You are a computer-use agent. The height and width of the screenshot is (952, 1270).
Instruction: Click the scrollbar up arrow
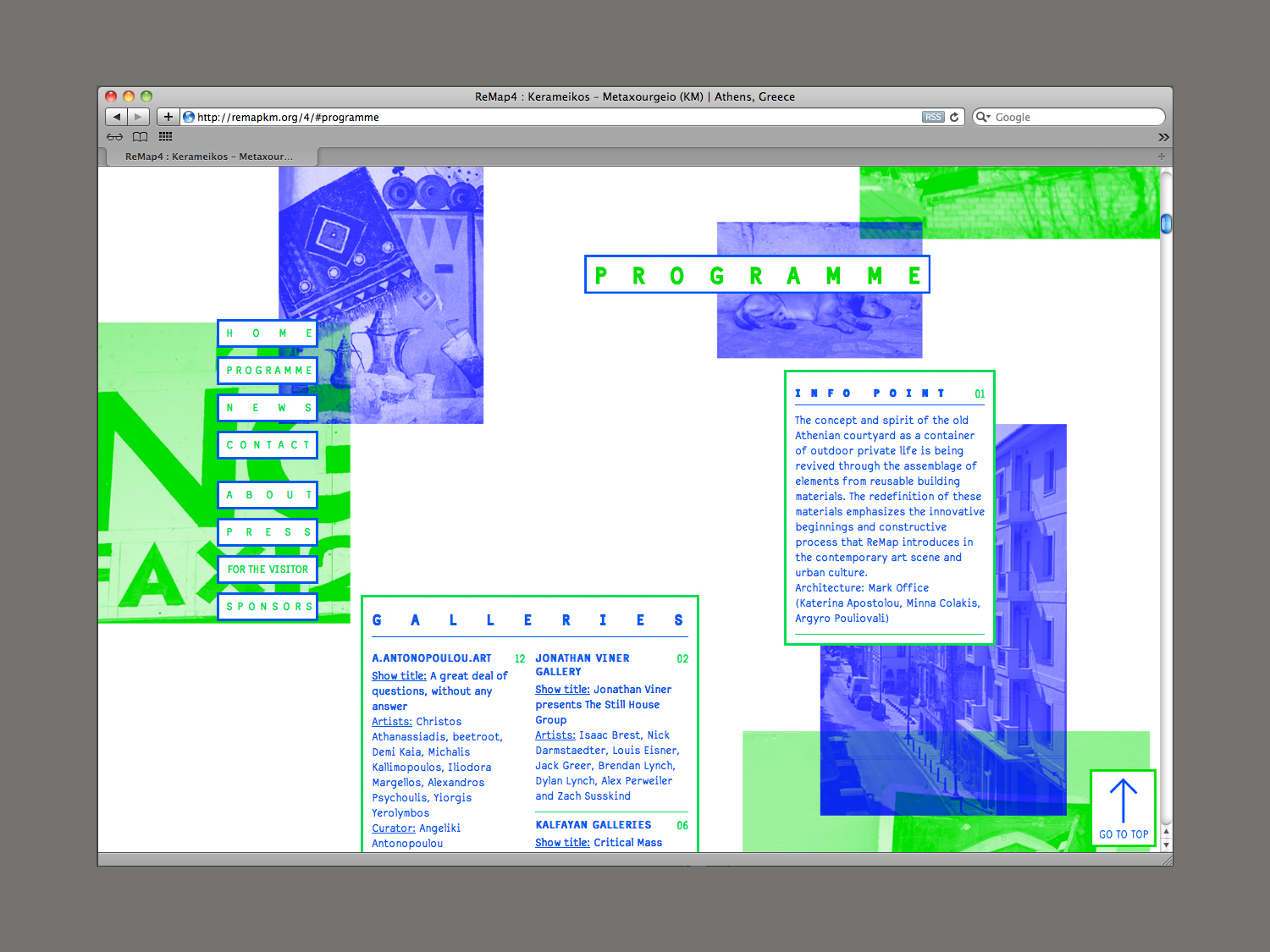click(1166, 833)
